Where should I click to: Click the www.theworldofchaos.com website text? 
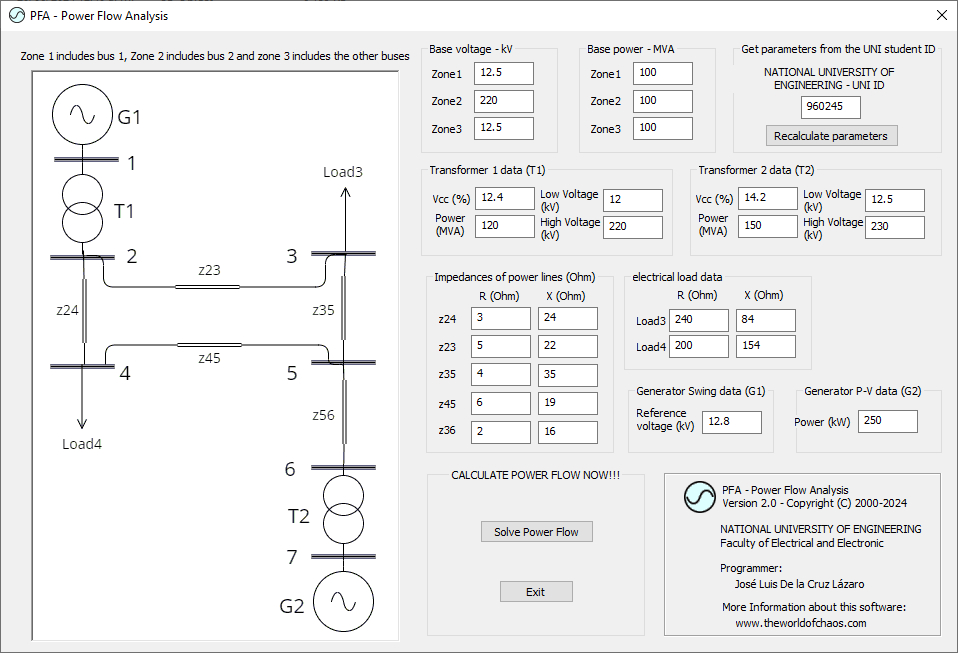point(801,623)
